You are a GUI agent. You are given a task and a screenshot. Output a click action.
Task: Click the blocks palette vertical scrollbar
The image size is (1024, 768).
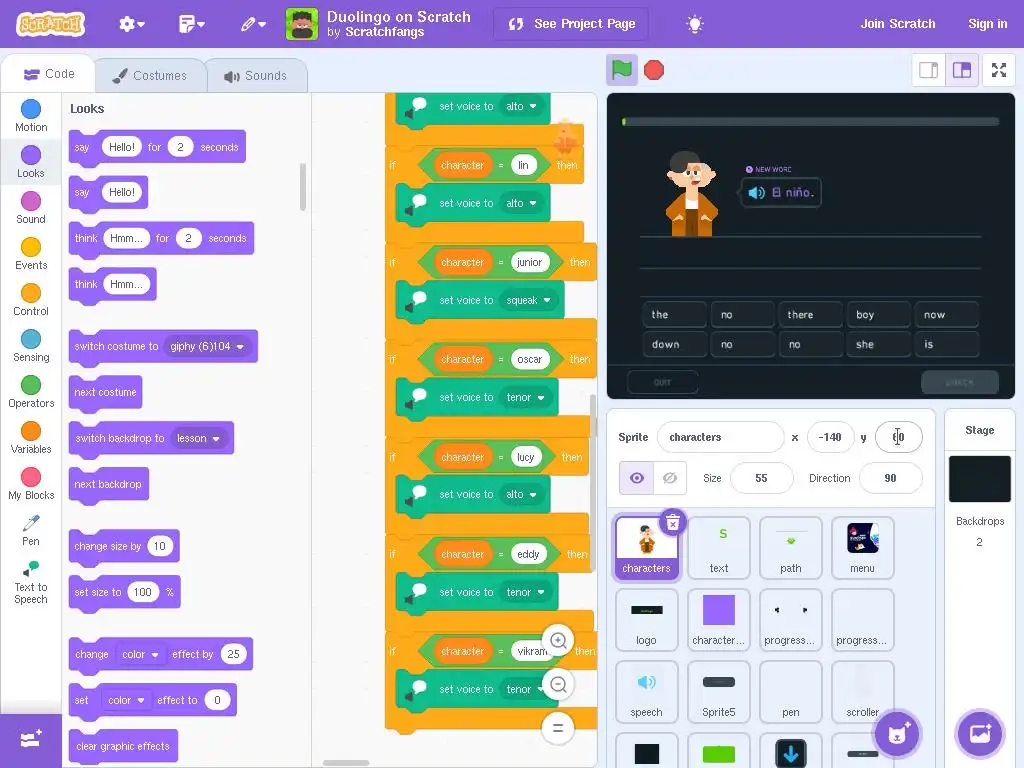point(302,187)
